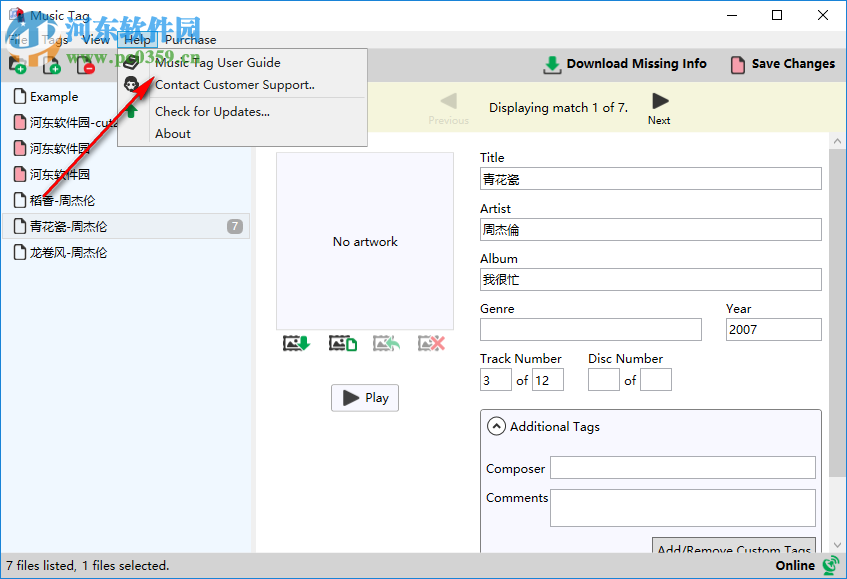The width and height of the screenshot is (847, 579).
Task: Click the Online status text
Action: pos(795,565)
